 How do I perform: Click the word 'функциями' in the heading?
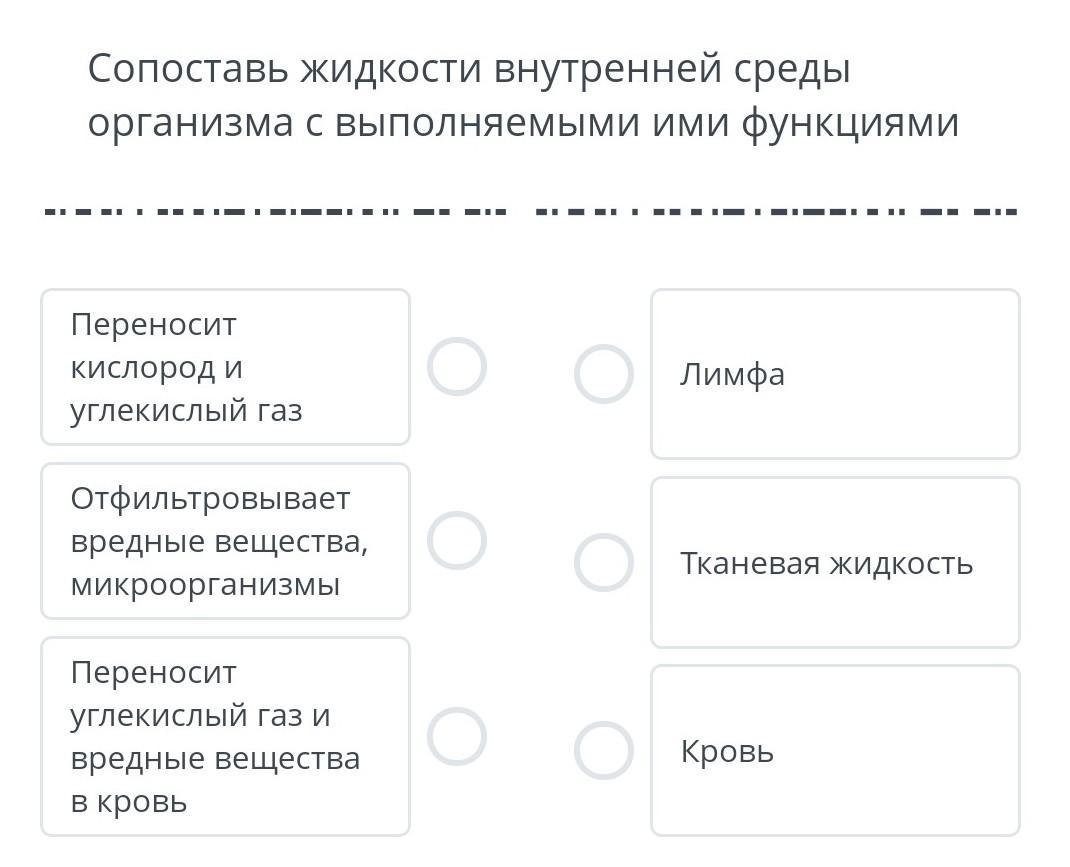(851, 123)
